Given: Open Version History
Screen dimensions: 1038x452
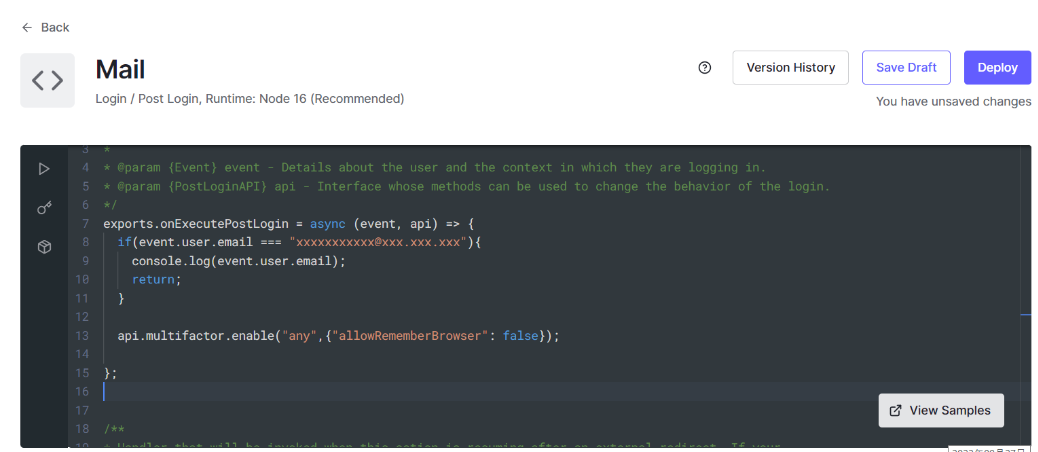Looking at the screenshot, I should click(790, 68).
